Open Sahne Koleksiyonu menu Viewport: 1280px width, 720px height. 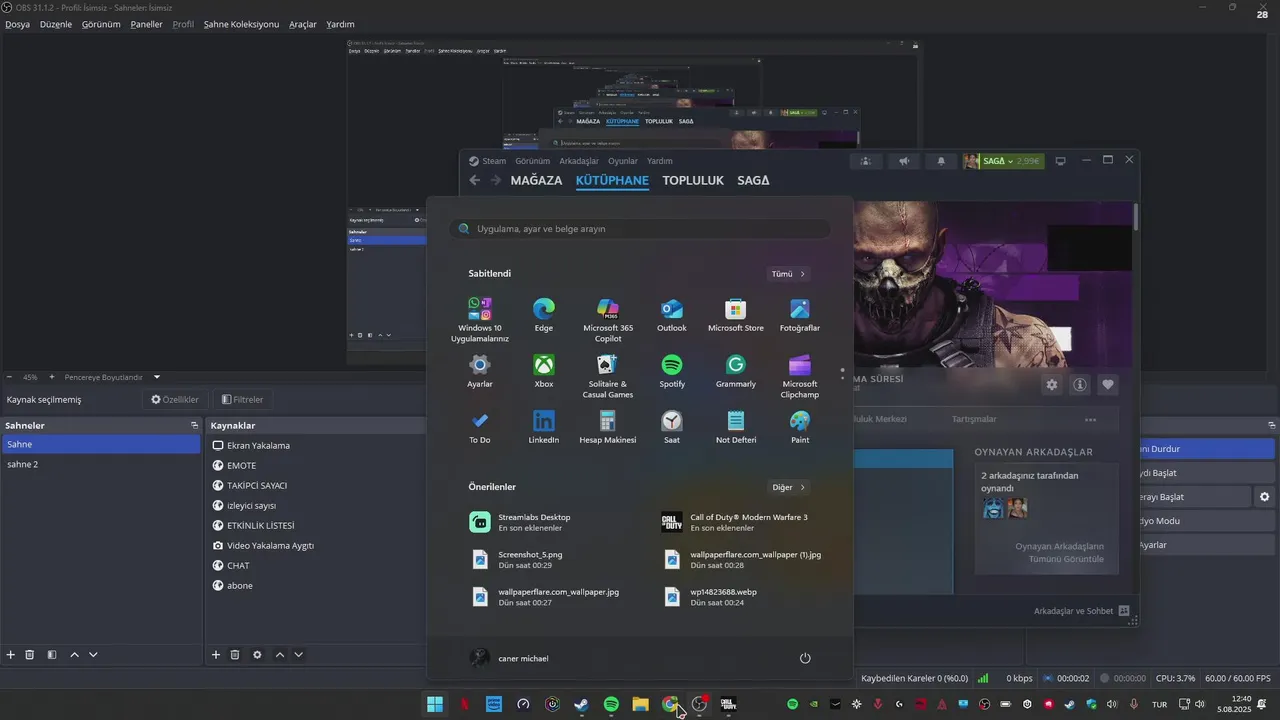click(x=241, y=24)
